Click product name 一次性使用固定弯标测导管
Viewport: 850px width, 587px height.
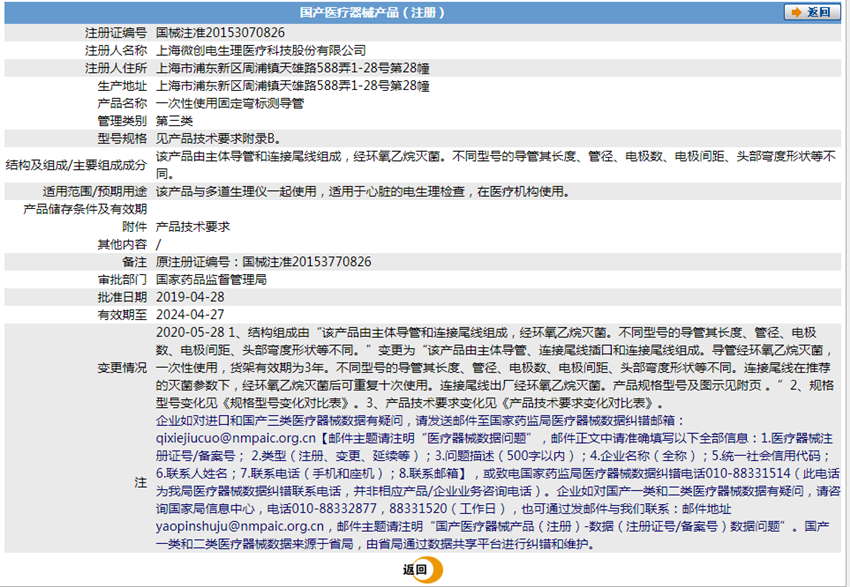pyautogui.click(x=230, y=103)
